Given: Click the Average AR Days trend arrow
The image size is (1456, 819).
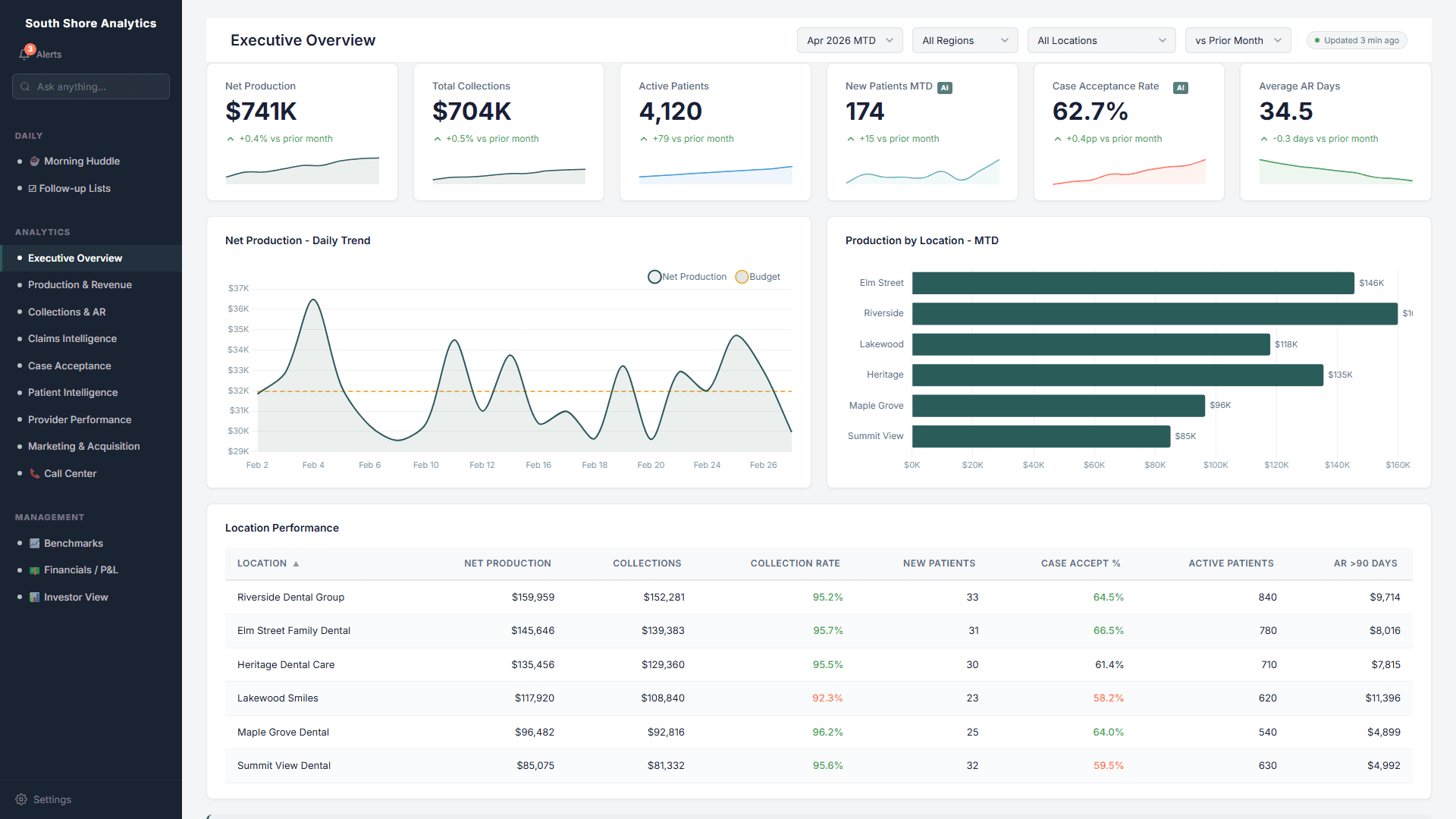Looking at the screenshot, I should [x=1264, y=139].
